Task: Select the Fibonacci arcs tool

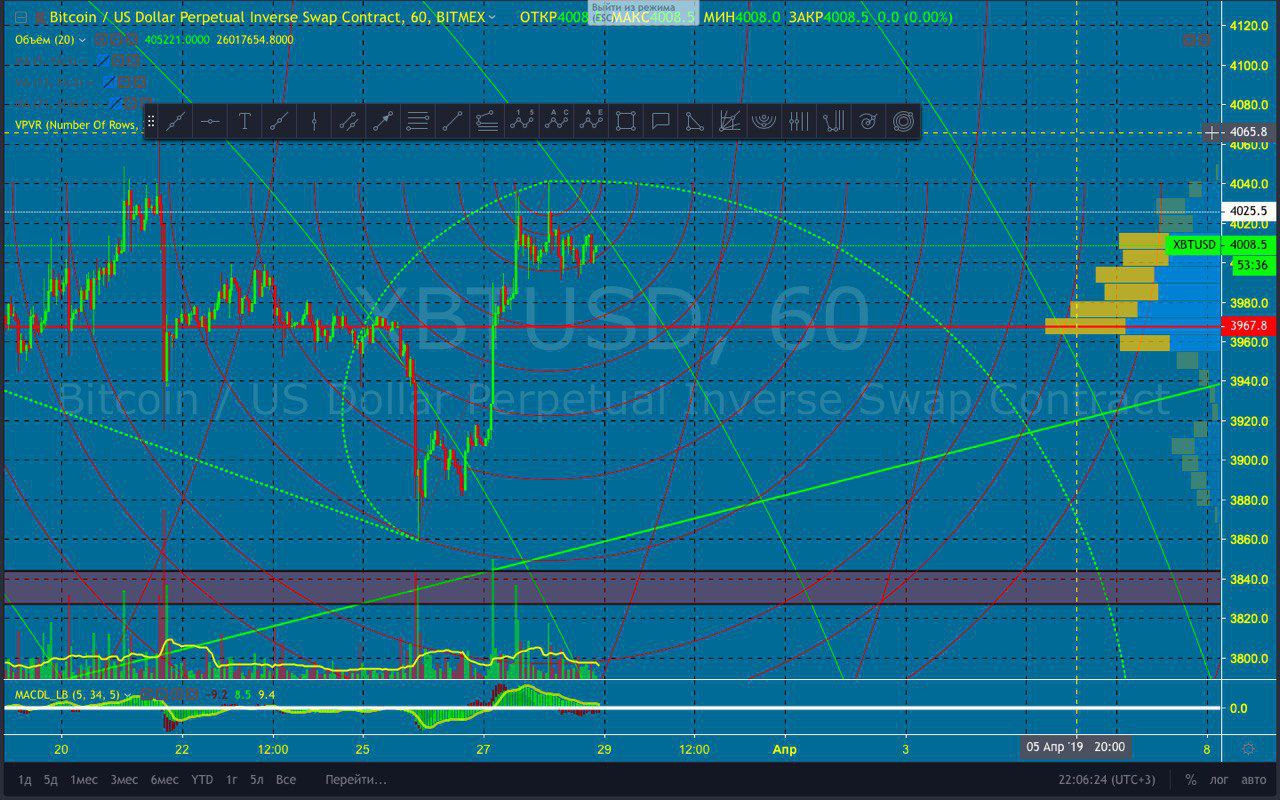Action: (764, 122)
